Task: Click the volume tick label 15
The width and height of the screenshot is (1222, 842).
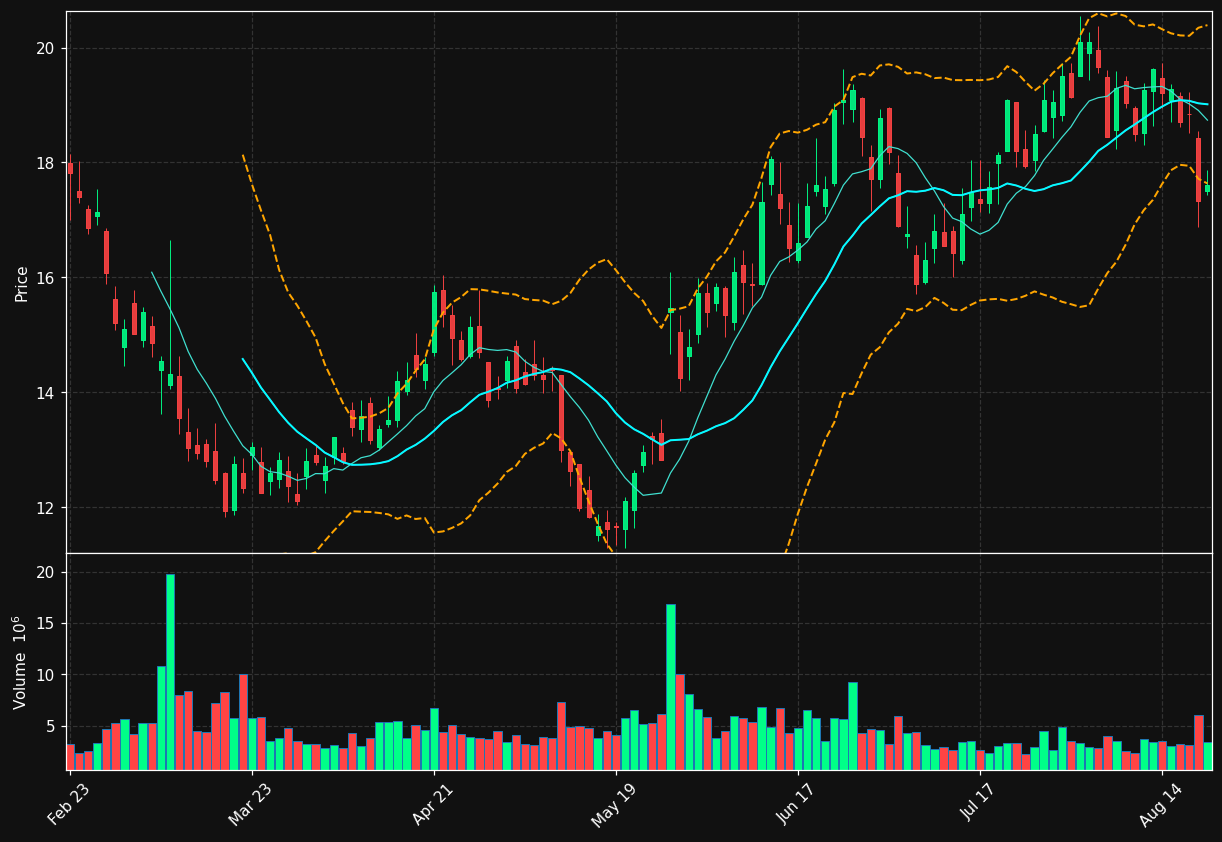Action: tap(45, 624)
